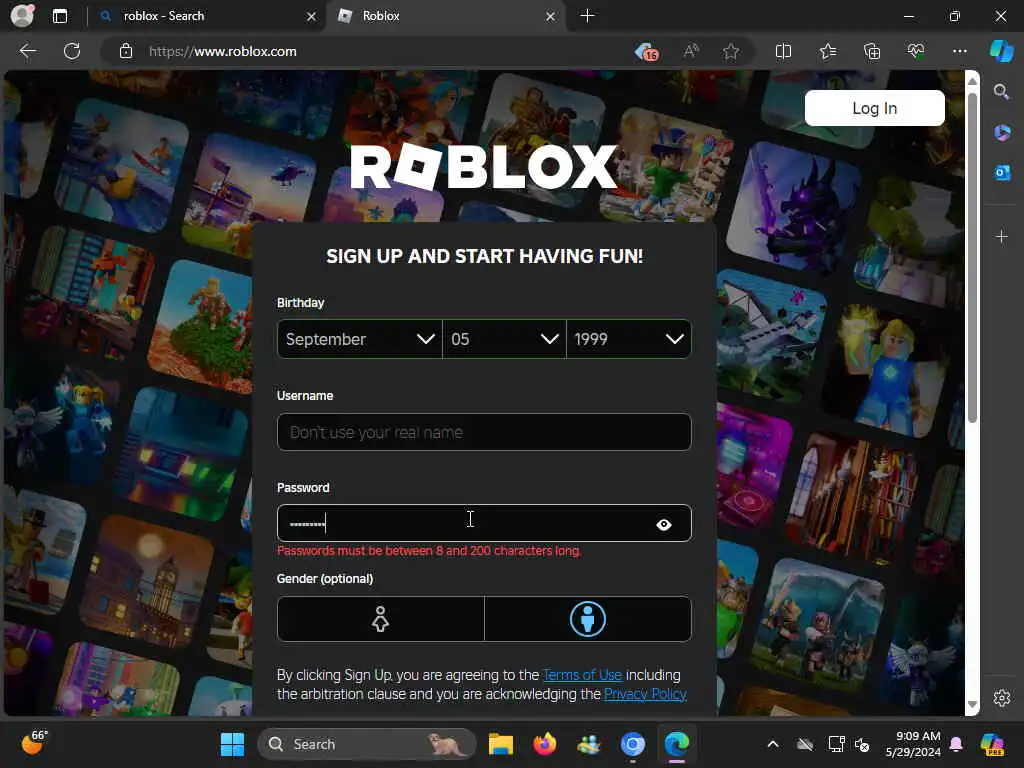
Task: Click the Password input field
Action: point(484,523)
